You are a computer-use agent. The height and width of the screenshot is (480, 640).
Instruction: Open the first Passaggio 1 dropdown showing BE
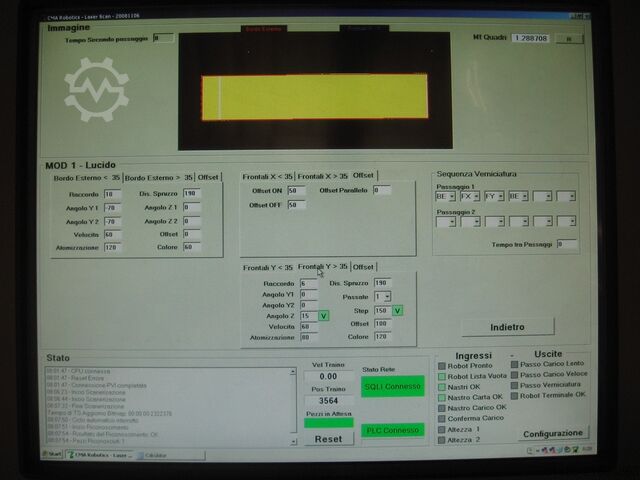pyautogui.click(x=446, y=197)
